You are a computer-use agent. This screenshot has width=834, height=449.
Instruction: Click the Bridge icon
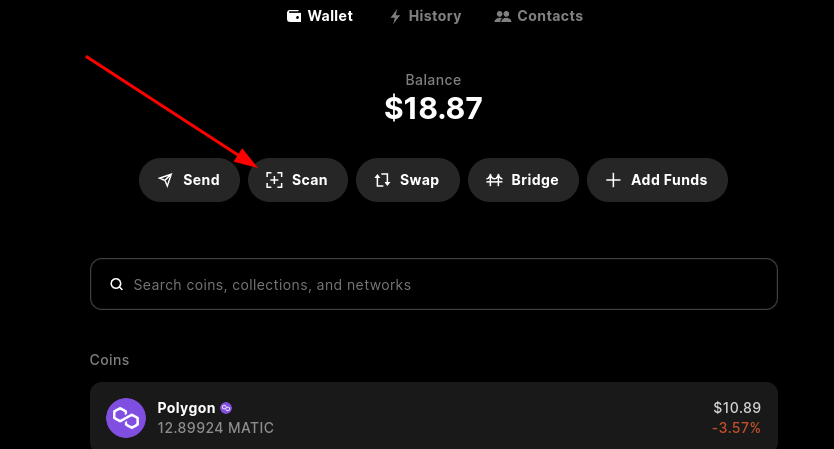click(494, 180)
